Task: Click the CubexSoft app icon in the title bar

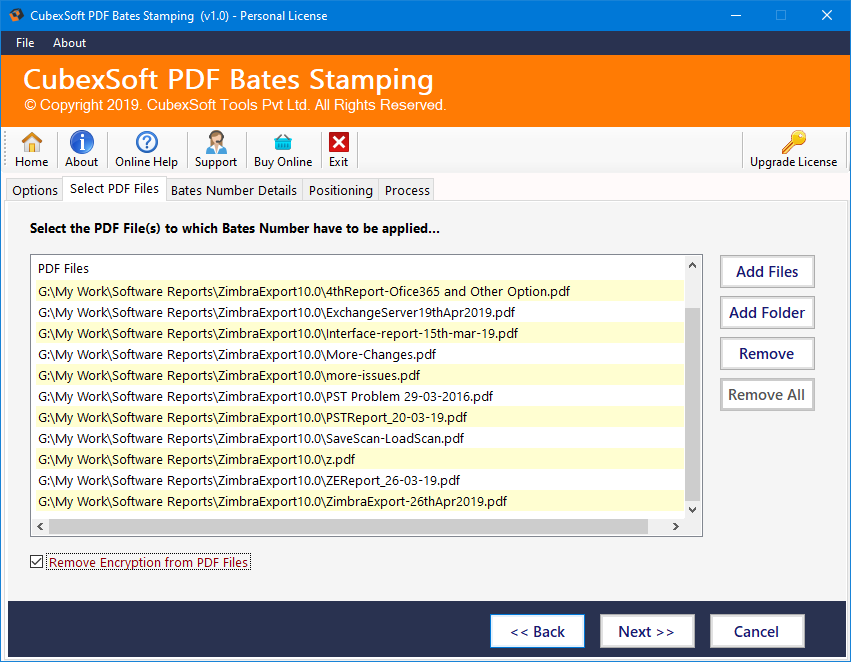Action: tap(16, 15)
